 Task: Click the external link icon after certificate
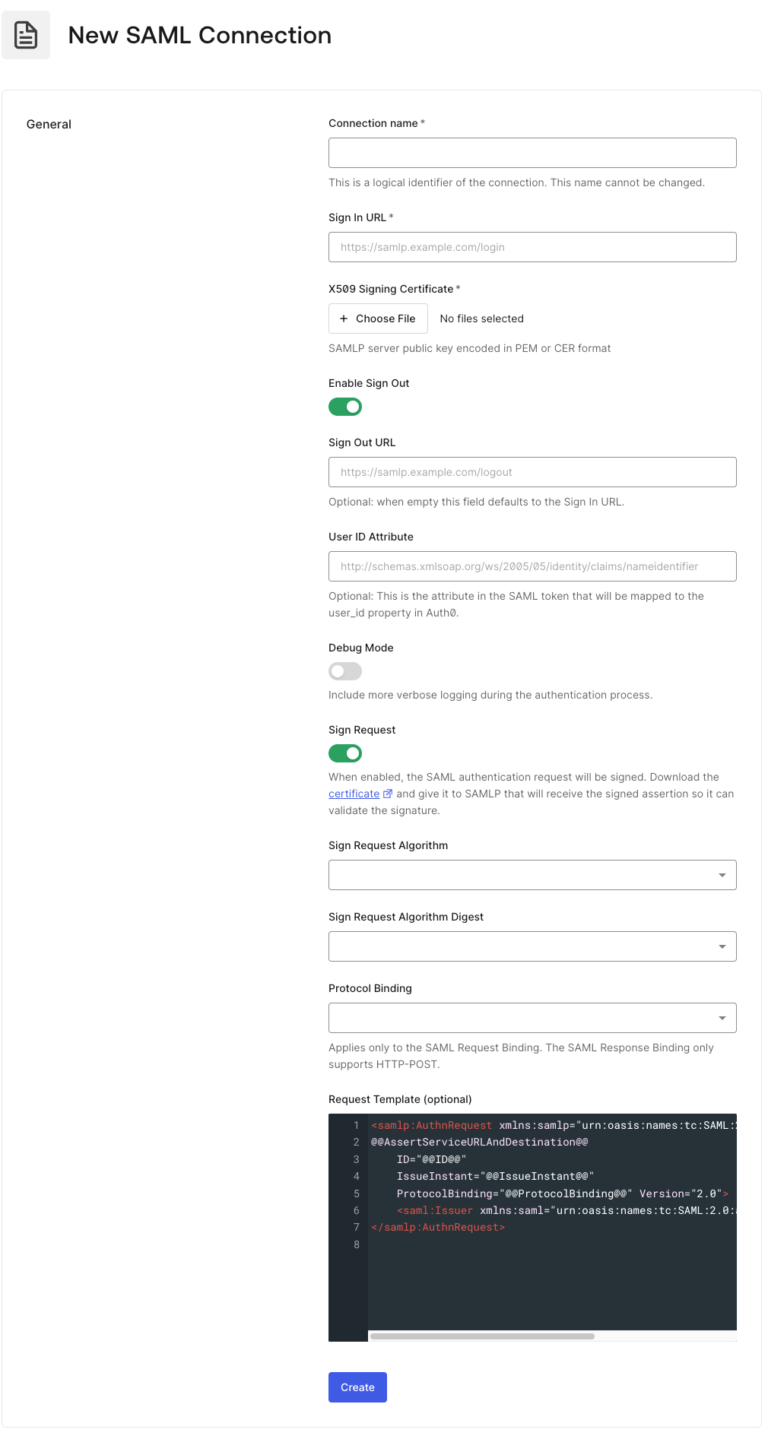(386, 793)
